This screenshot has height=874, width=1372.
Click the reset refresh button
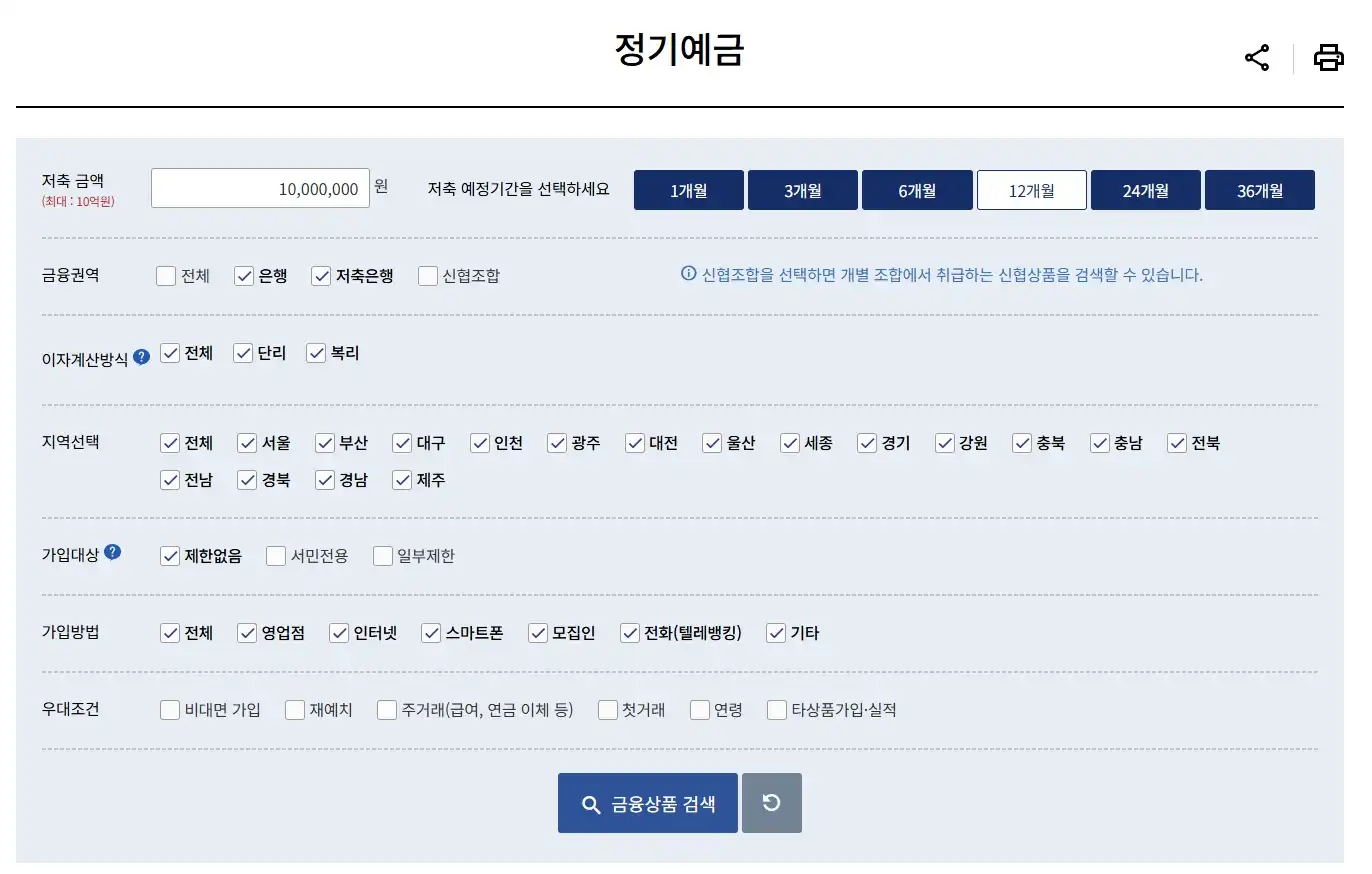[x=772, y=803]
